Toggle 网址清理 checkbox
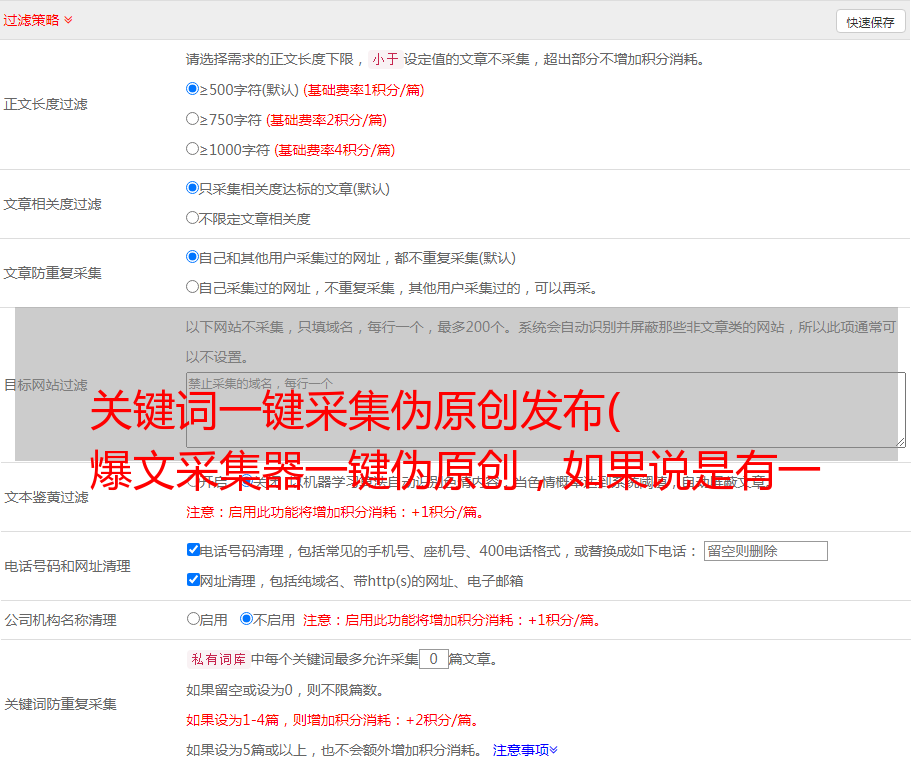Screen dimensions: 912x768 point(193,579)
